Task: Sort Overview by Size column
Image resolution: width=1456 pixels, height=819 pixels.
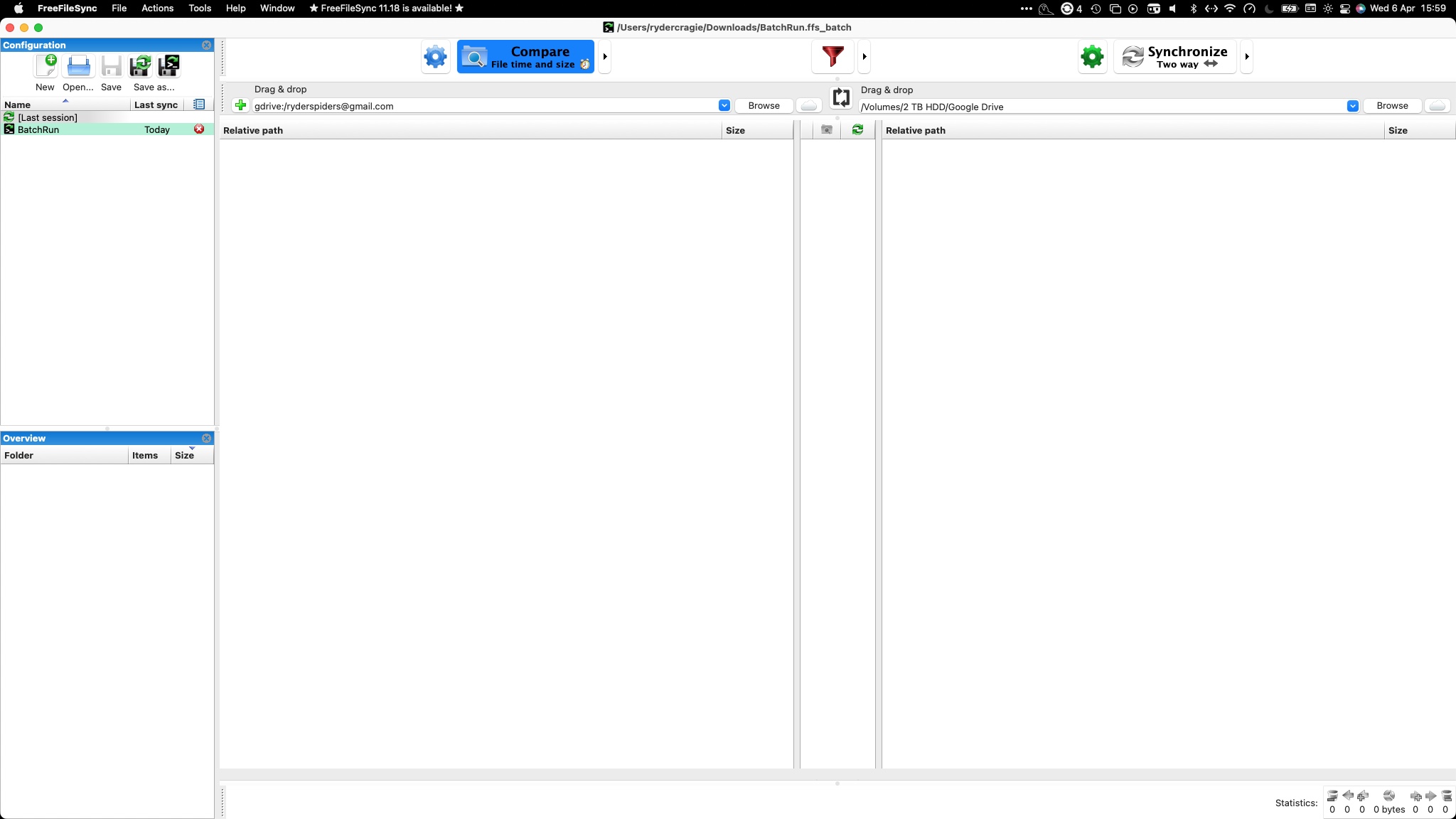Action: click(x=192, y=456)
